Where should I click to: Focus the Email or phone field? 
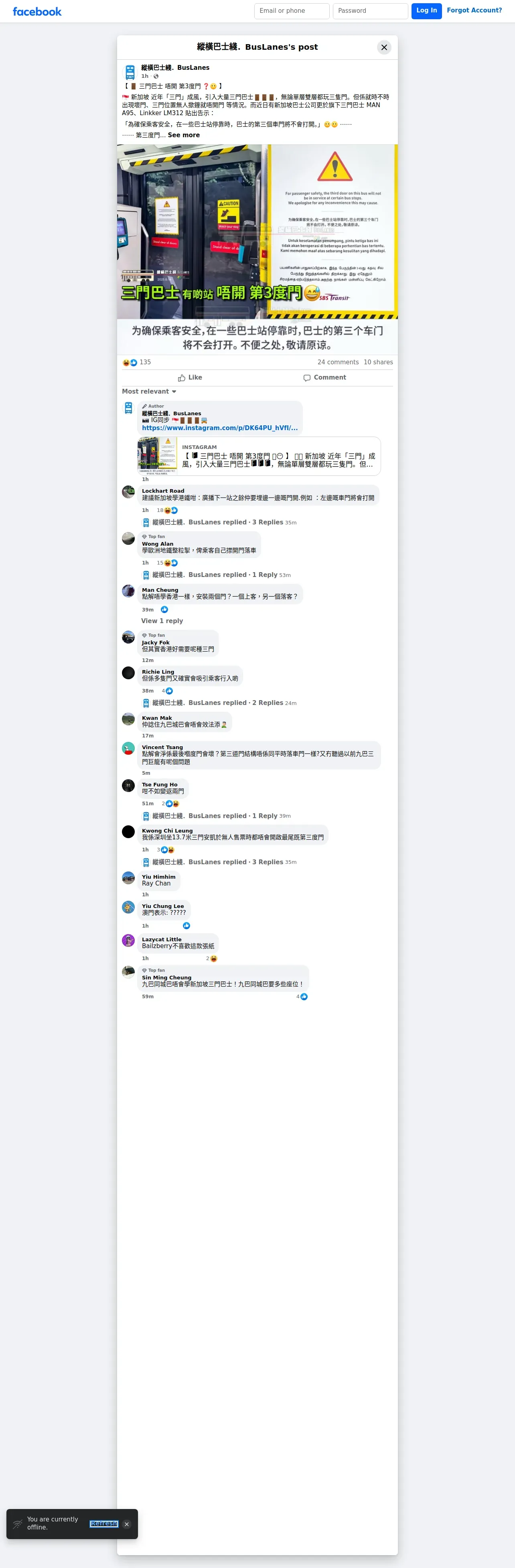point(292,11)
